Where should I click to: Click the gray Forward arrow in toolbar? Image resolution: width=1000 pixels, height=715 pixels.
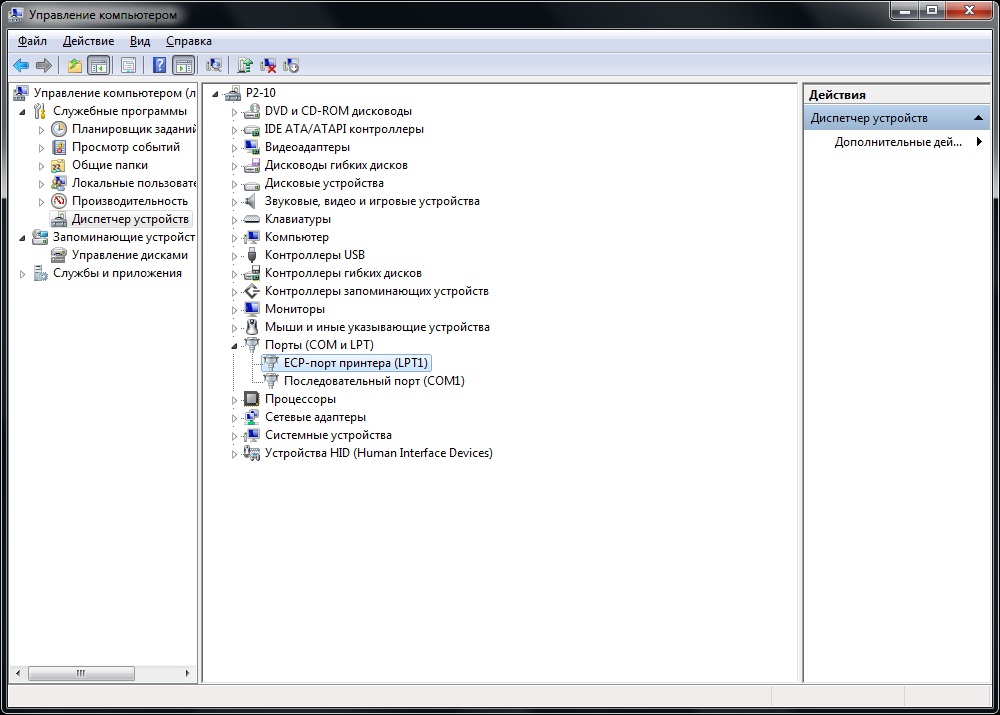point(43,65)
